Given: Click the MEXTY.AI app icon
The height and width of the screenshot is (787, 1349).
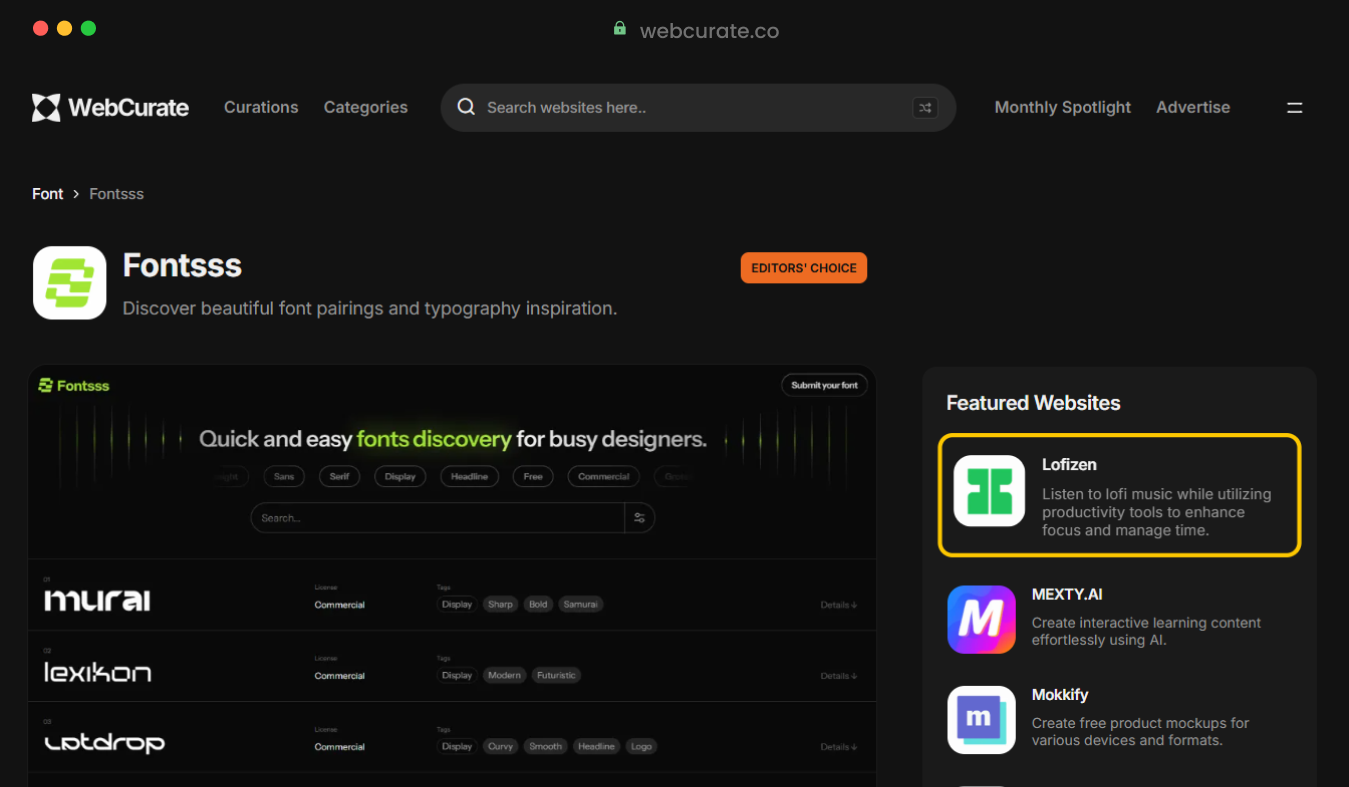Looking at the screenshot, I should pos(981,620).
